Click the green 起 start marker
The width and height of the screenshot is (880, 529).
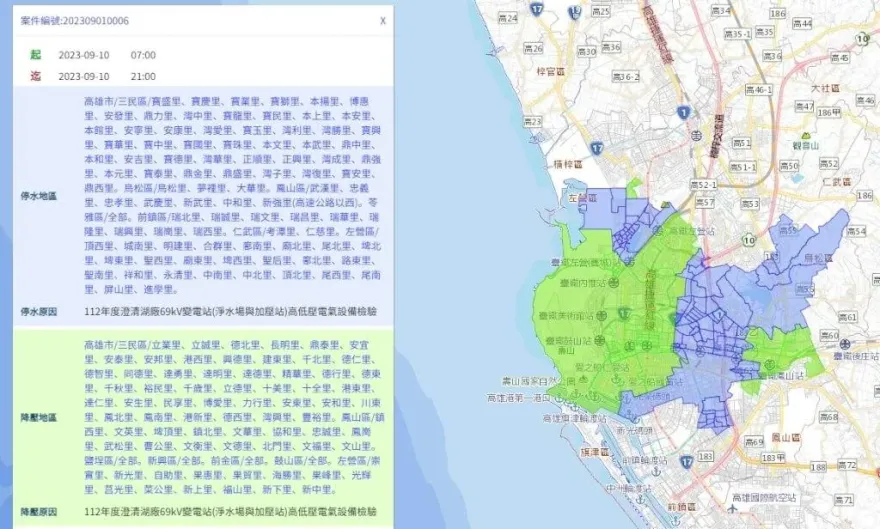(36, 54)
